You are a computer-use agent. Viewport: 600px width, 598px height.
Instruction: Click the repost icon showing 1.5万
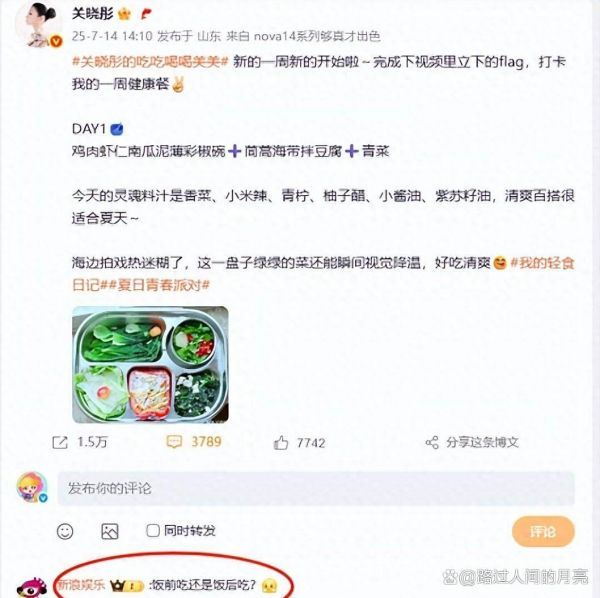click(60, 443)
